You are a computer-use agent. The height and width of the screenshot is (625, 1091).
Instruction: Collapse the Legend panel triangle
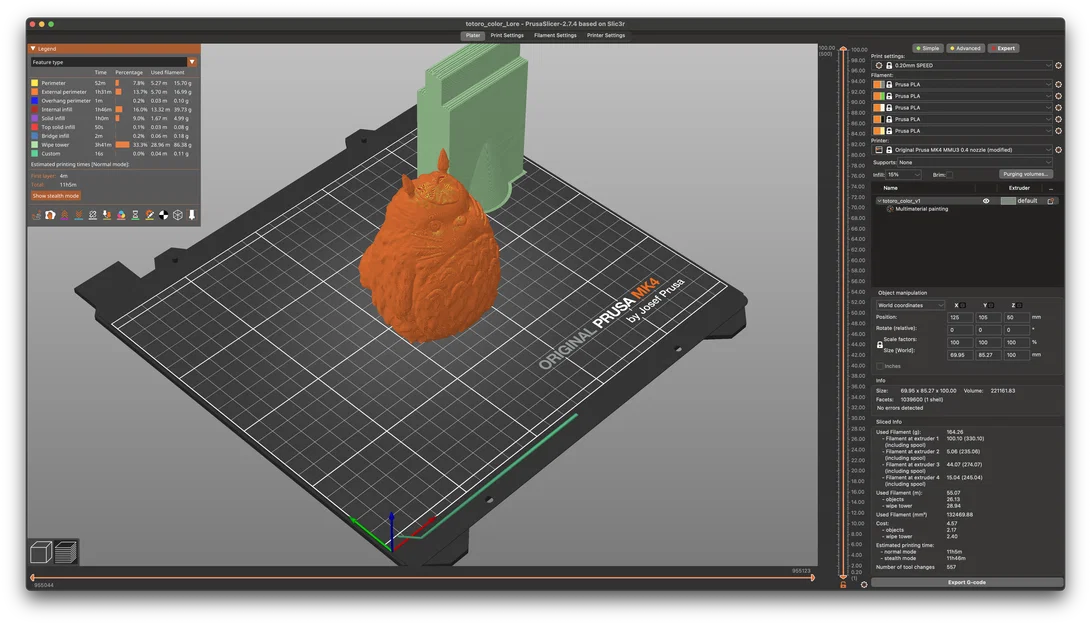point(33,49)
